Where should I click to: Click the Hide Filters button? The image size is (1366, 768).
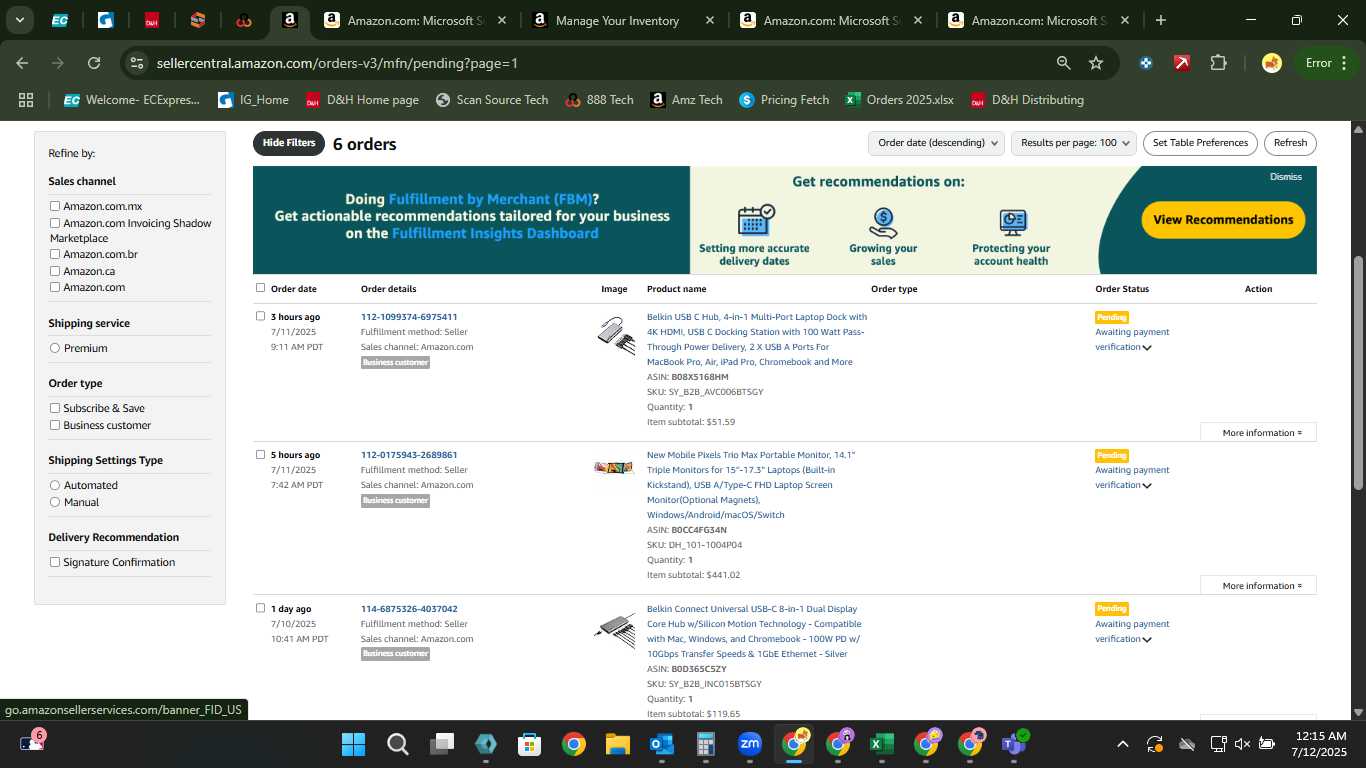(289, 143)
